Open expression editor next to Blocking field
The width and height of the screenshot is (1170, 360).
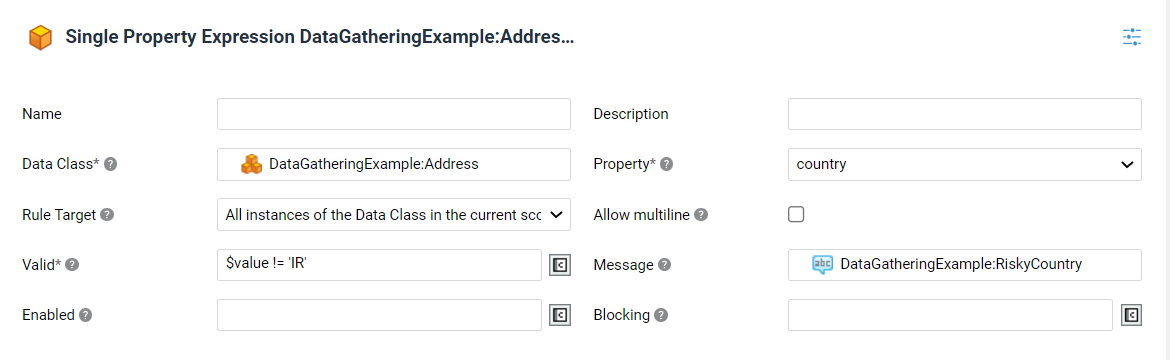(x=1131, y=315)
